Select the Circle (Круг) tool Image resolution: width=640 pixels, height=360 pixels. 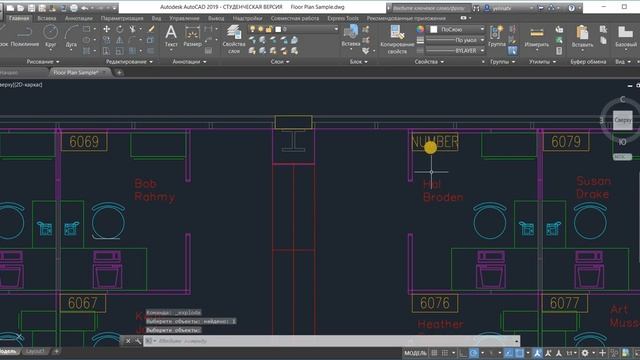pos(51,36)
